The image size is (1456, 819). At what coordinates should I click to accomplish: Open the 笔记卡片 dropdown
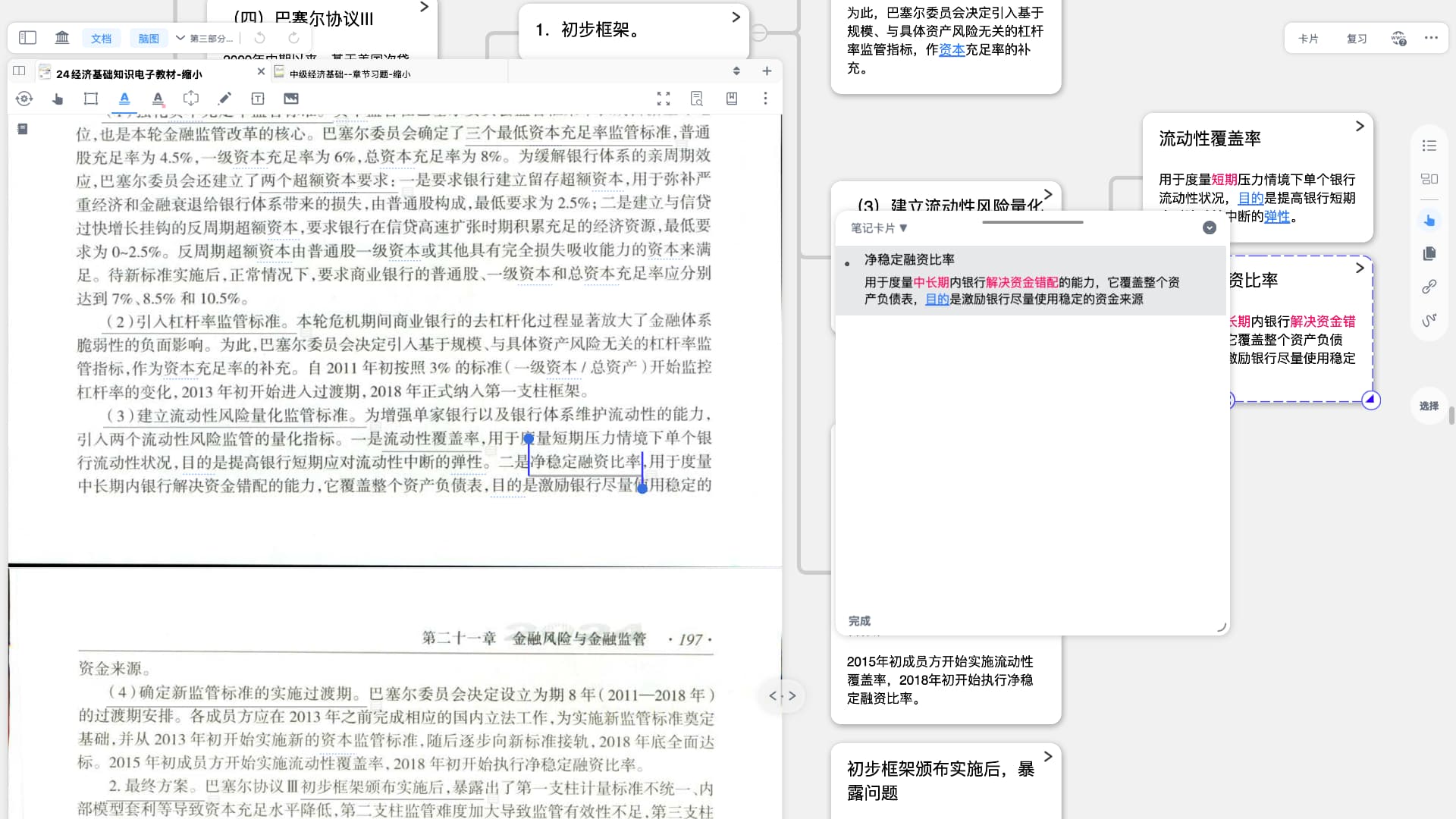pyautogui.click(x=878, y=228)
